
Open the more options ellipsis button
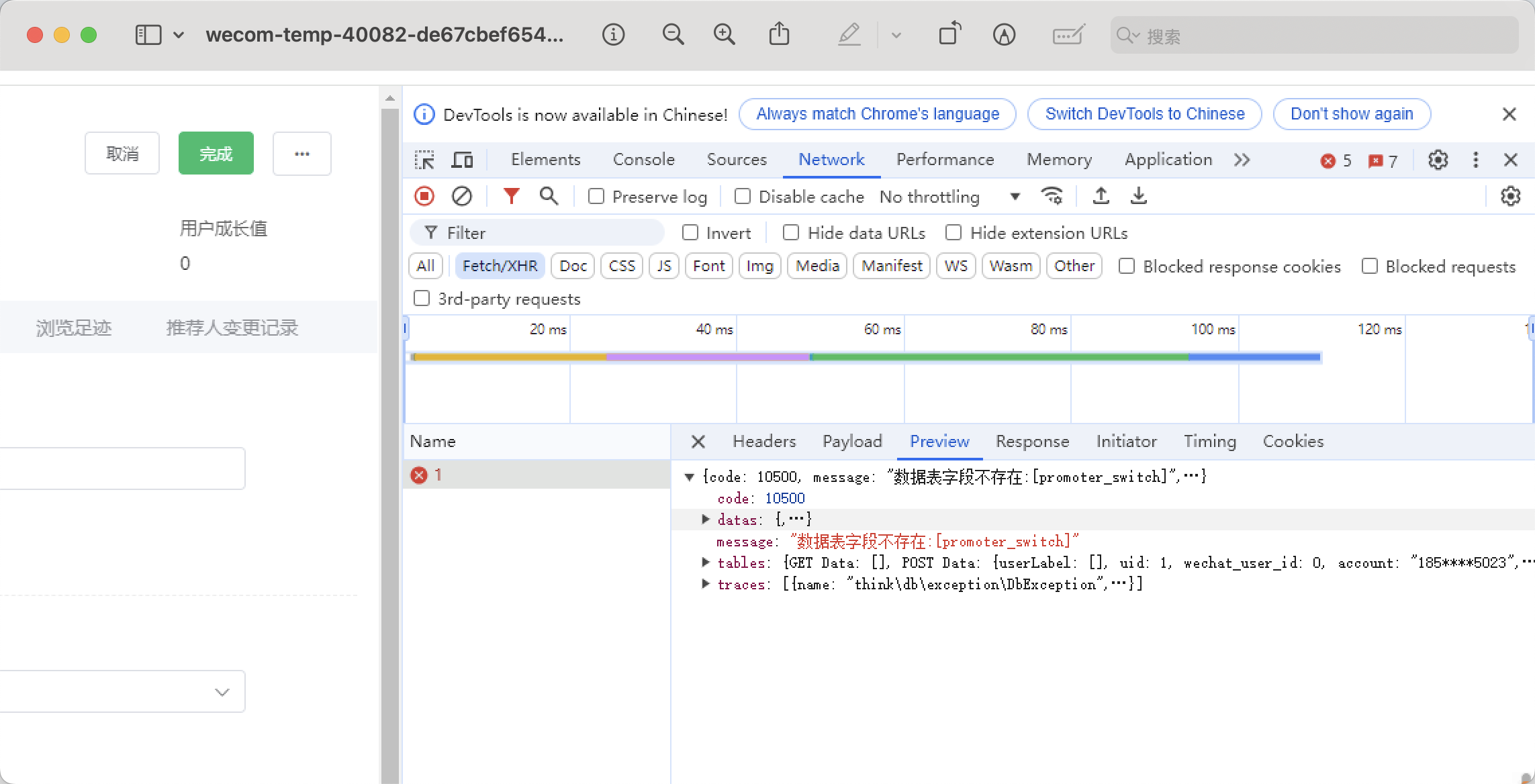click(302, 154)
